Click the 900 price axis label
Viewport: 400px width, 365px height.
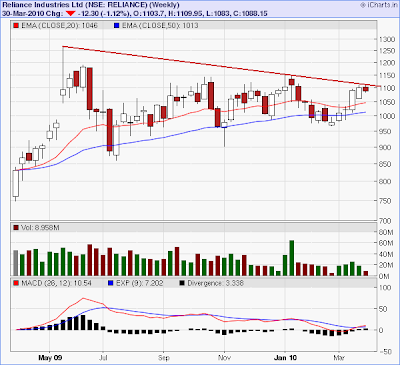tap(385, 147)
